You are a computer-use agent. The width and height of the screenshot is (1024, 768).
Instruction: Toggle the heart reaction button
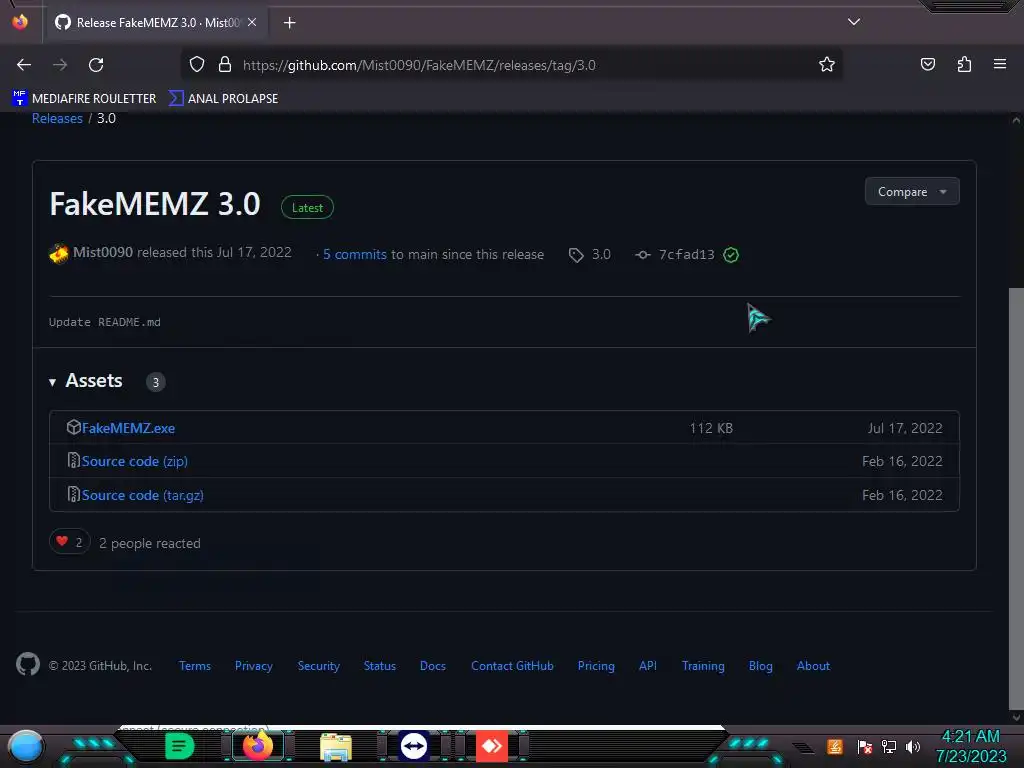(x=69, y=541)
